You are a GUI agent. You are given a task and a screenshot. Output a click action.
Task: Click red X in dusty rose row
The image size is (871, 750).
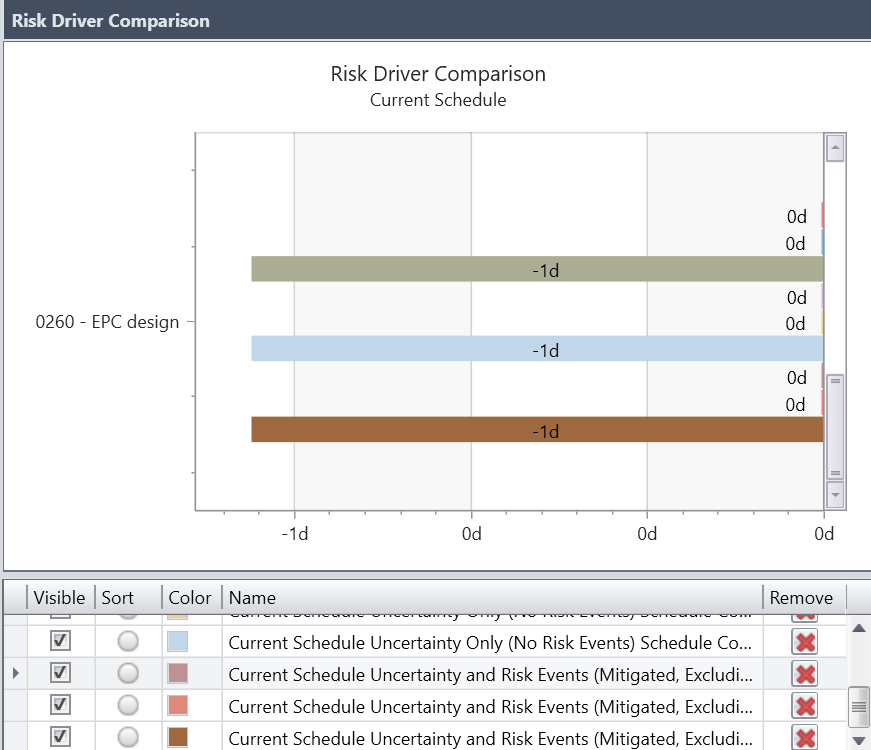(804, 674)
